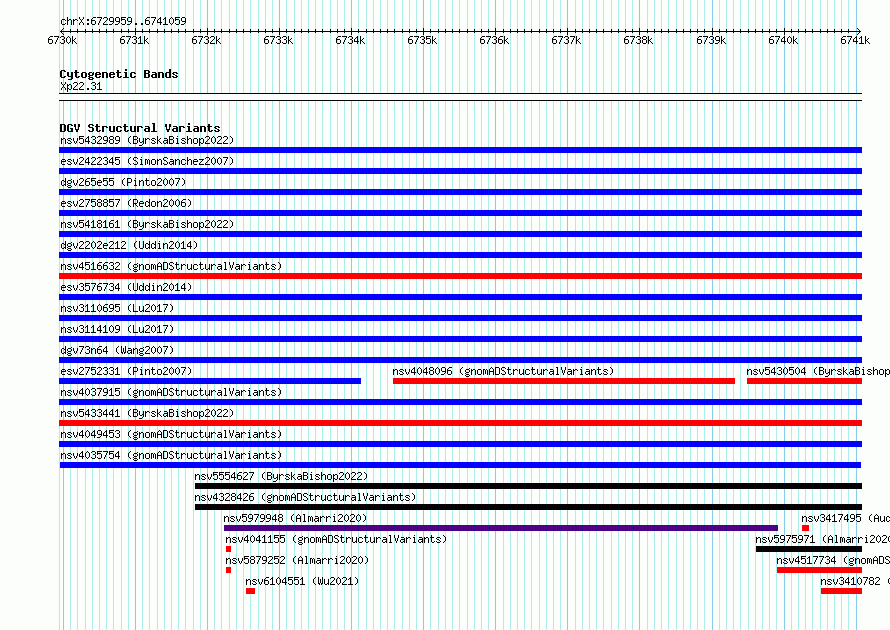Open the nsv4048096 (gnomADStructuralVariants) label
890x630 pixels.
(x=503, y=371)
